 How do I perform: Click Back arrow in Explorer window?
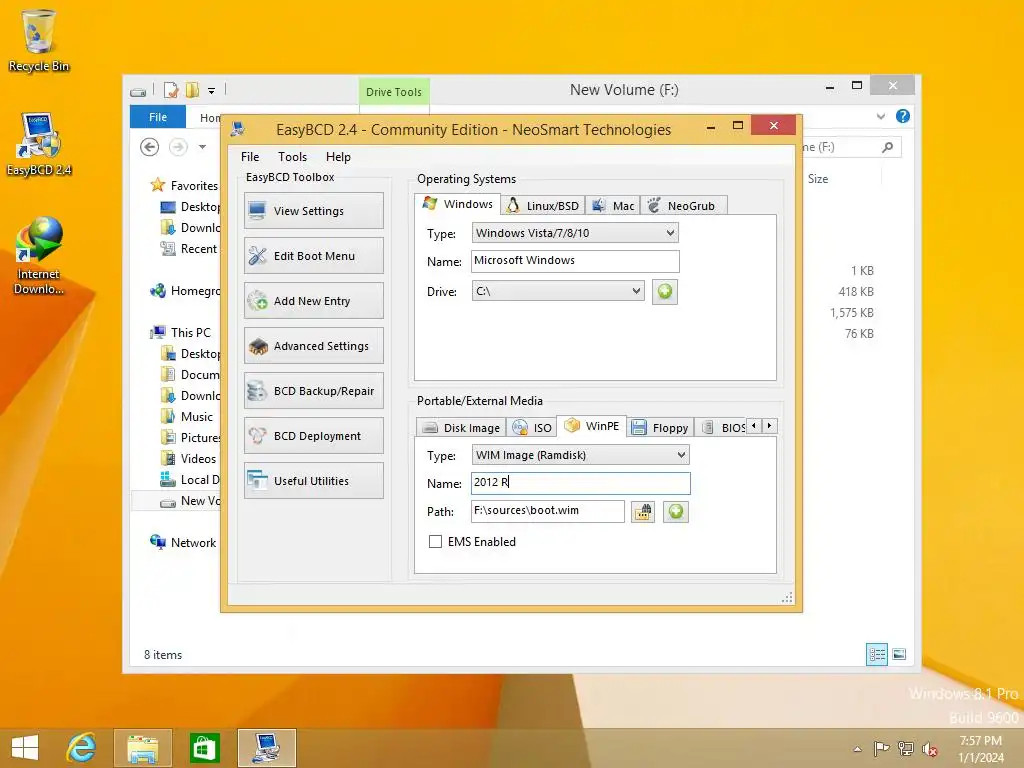click(150, 147)
